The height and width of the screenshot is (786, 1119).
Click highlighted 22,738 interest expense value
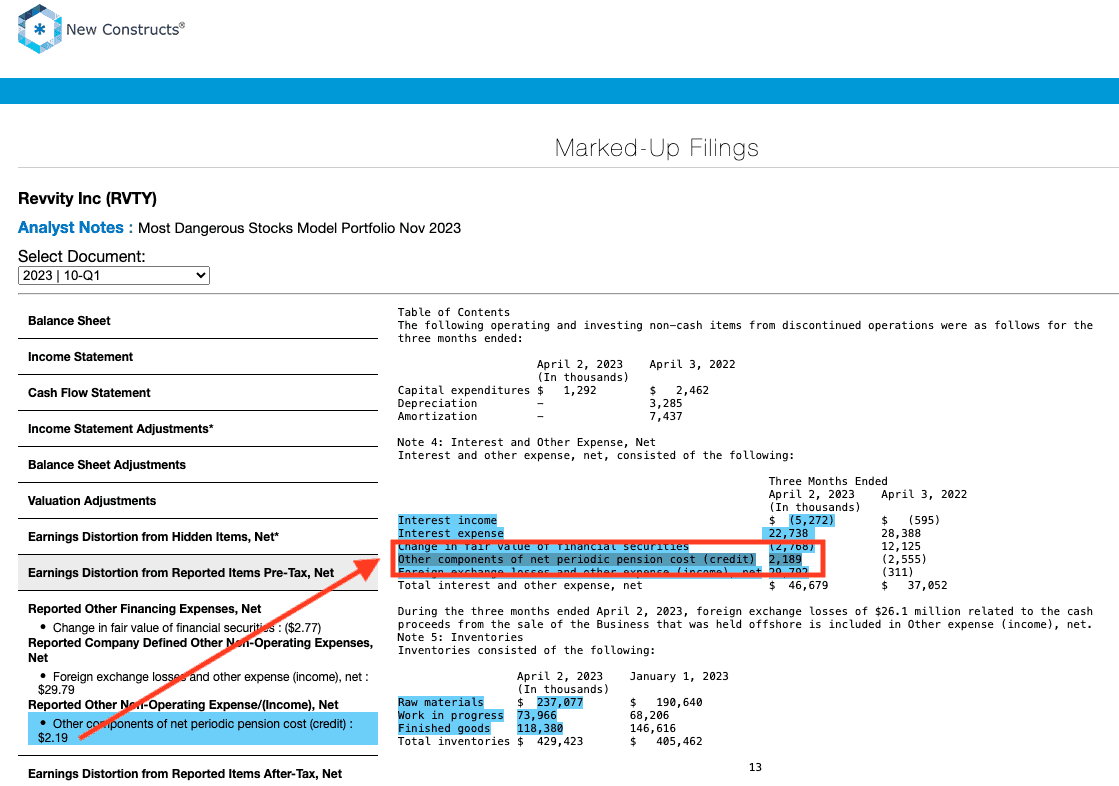click(788, 533)
